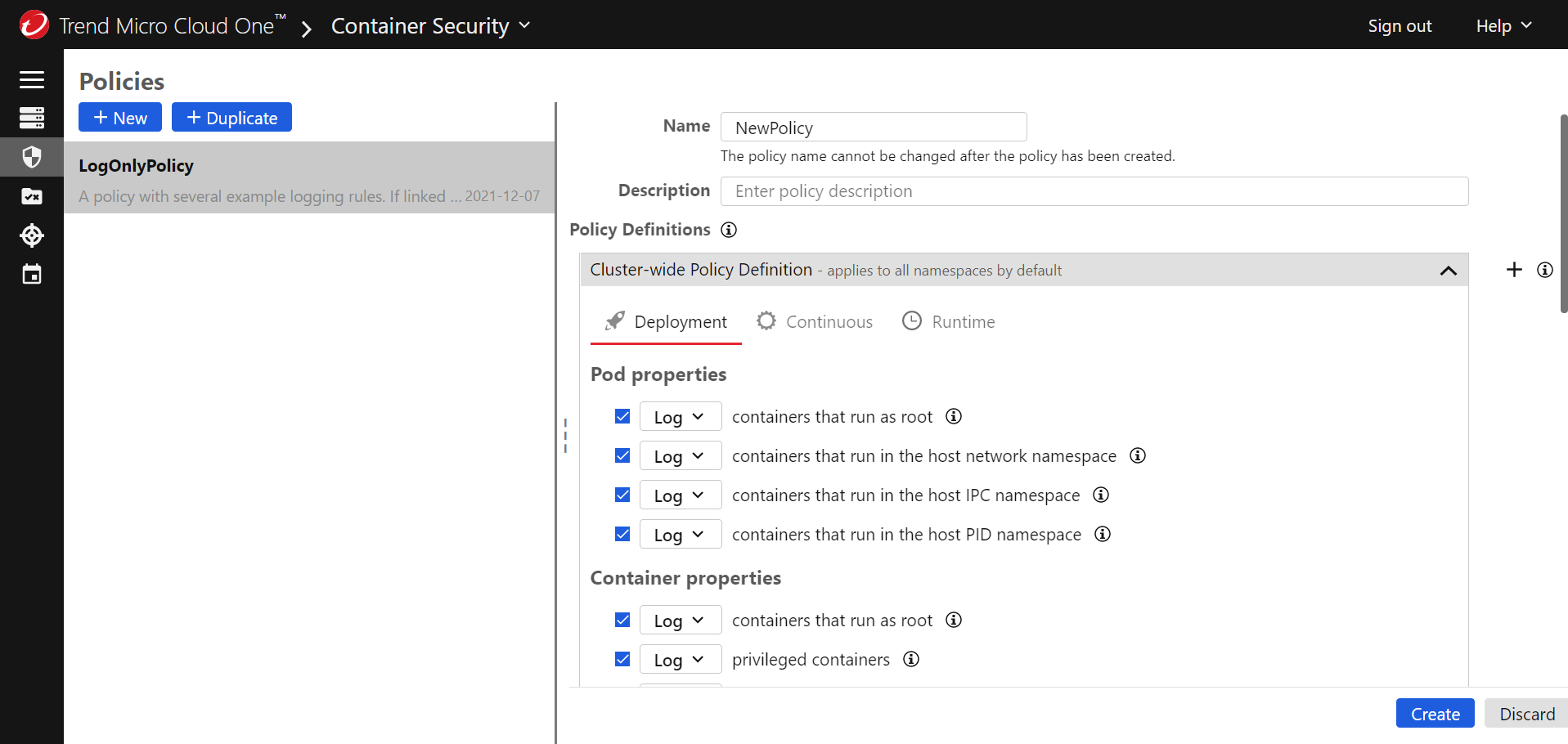Switch to the Runtime tab

(x=949, y=322)
